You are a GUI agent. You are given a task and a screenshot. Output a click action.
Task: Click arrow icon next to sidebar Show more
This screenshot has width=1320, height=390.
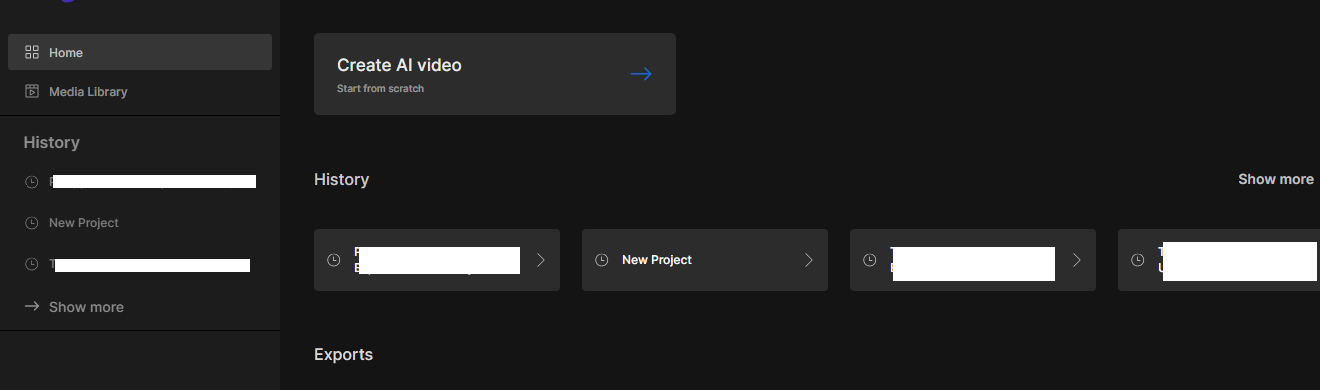click(32, 306)
